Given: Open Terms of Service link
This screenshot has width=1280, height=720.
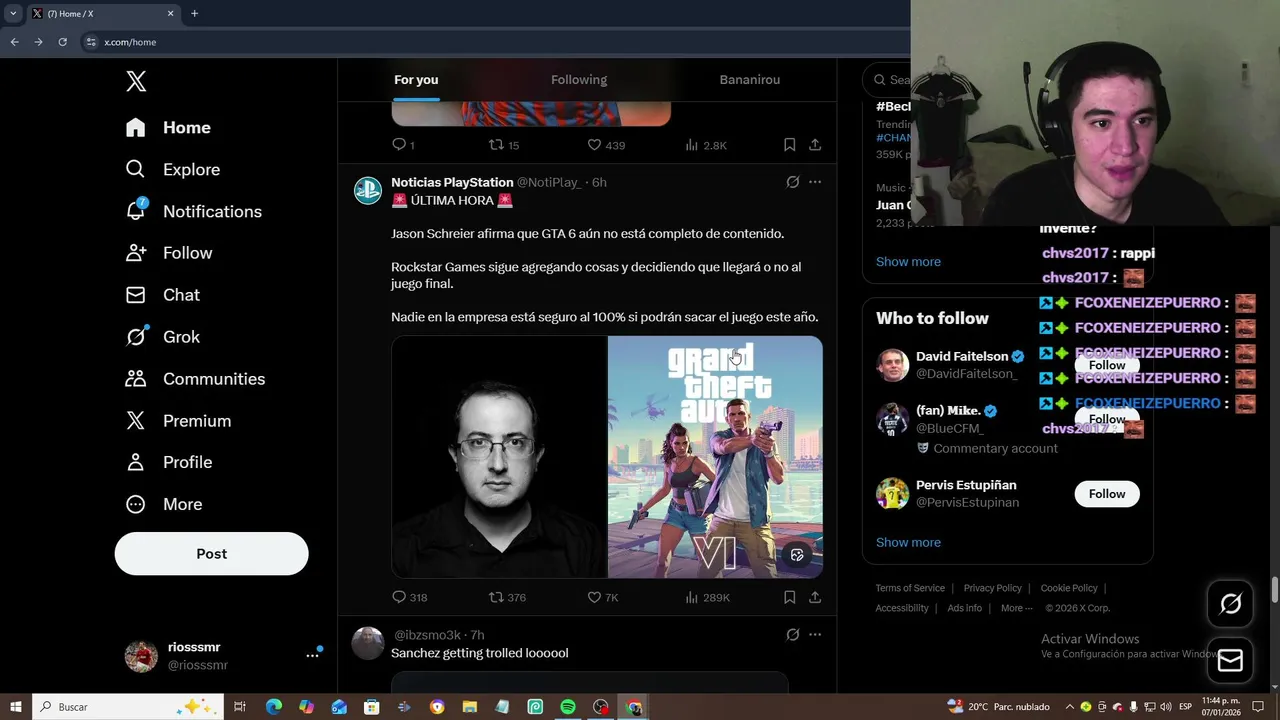Looking at the screenshot, I should (910, 588).
